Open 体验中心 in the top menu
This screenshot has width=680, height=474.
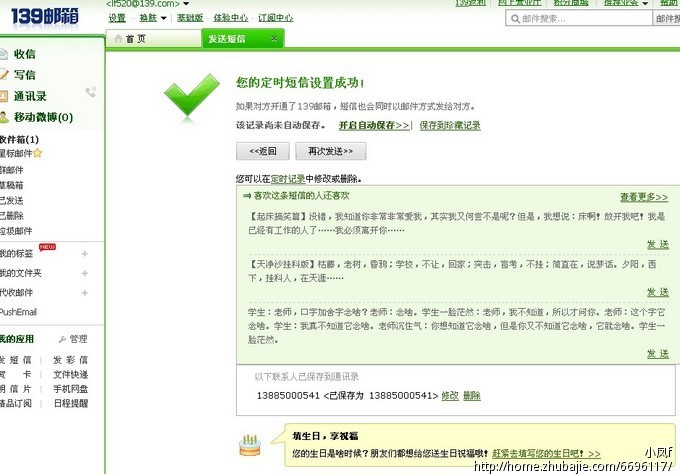[x=231, y=18]
